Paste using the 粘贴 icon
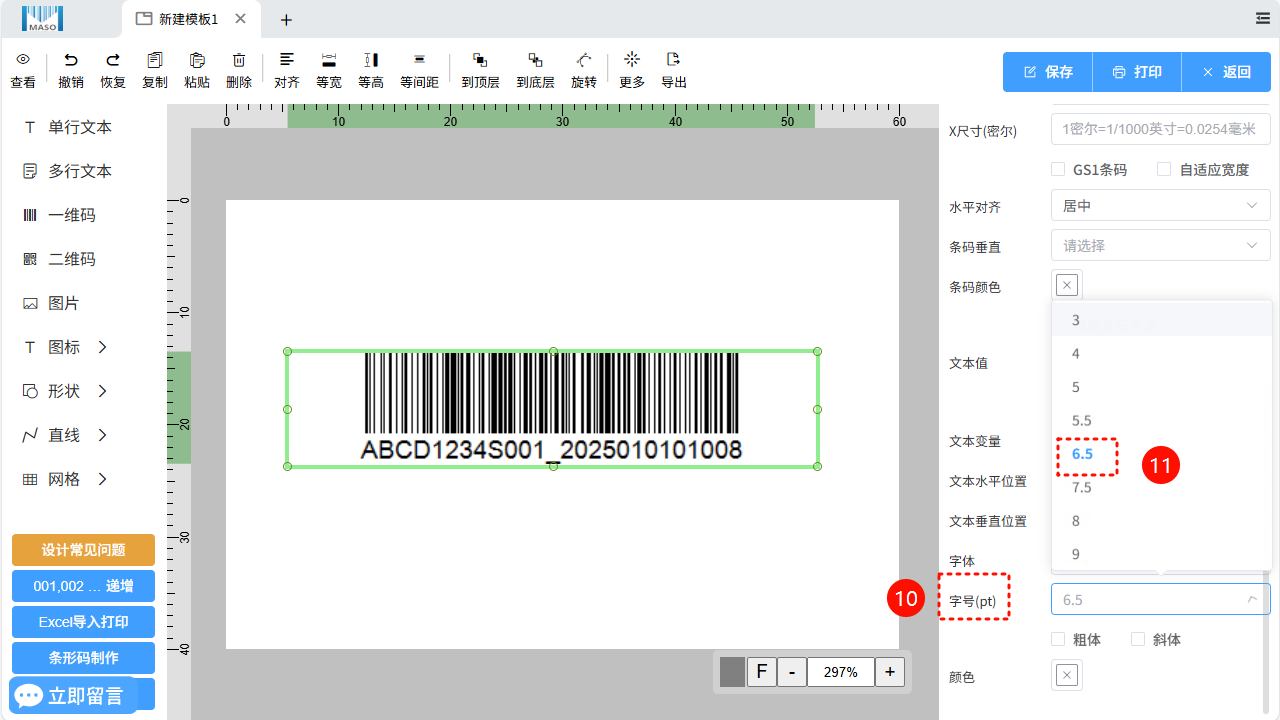 (197, 60)
